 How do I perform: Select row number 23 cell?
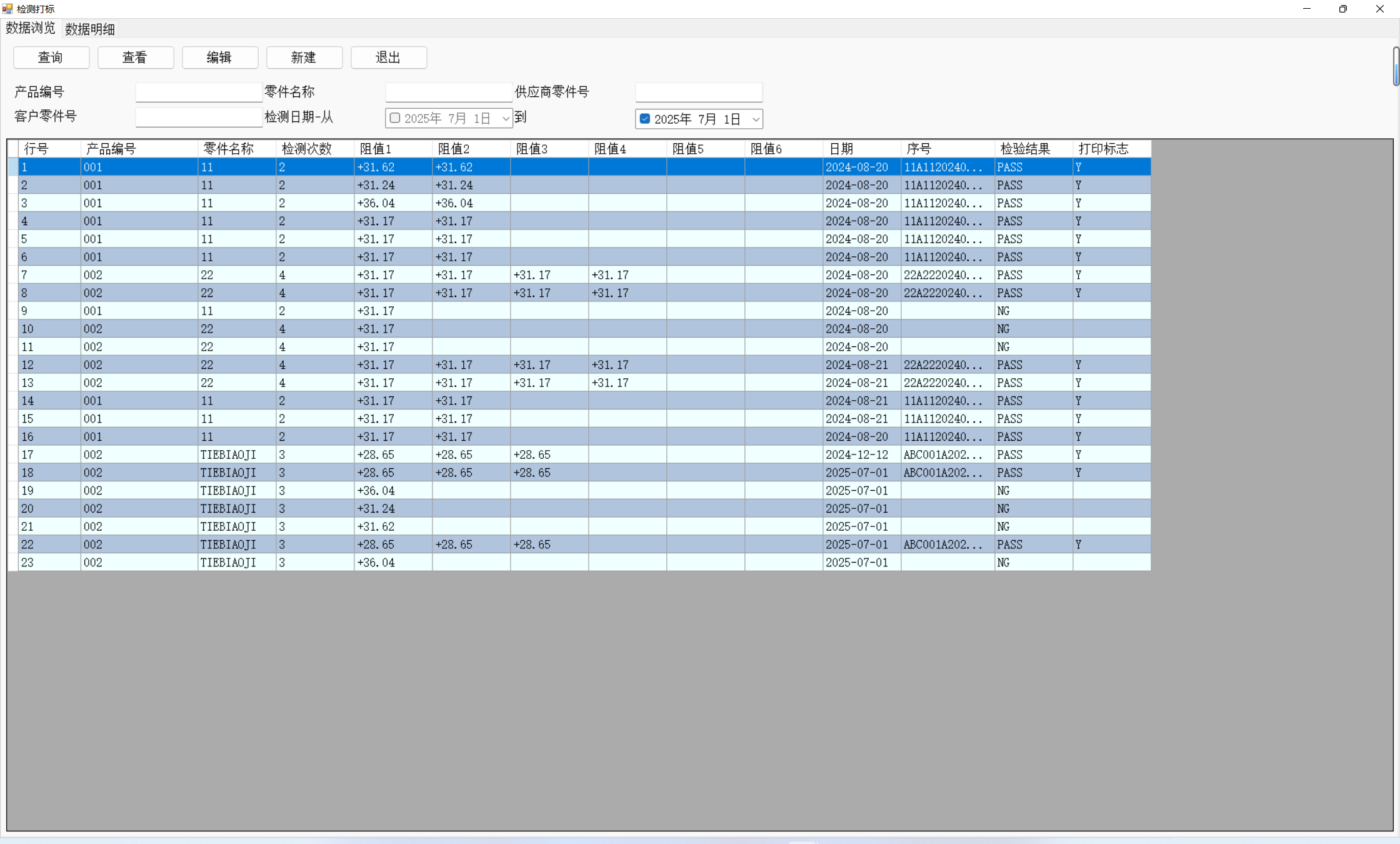click(x=50, y=563)
